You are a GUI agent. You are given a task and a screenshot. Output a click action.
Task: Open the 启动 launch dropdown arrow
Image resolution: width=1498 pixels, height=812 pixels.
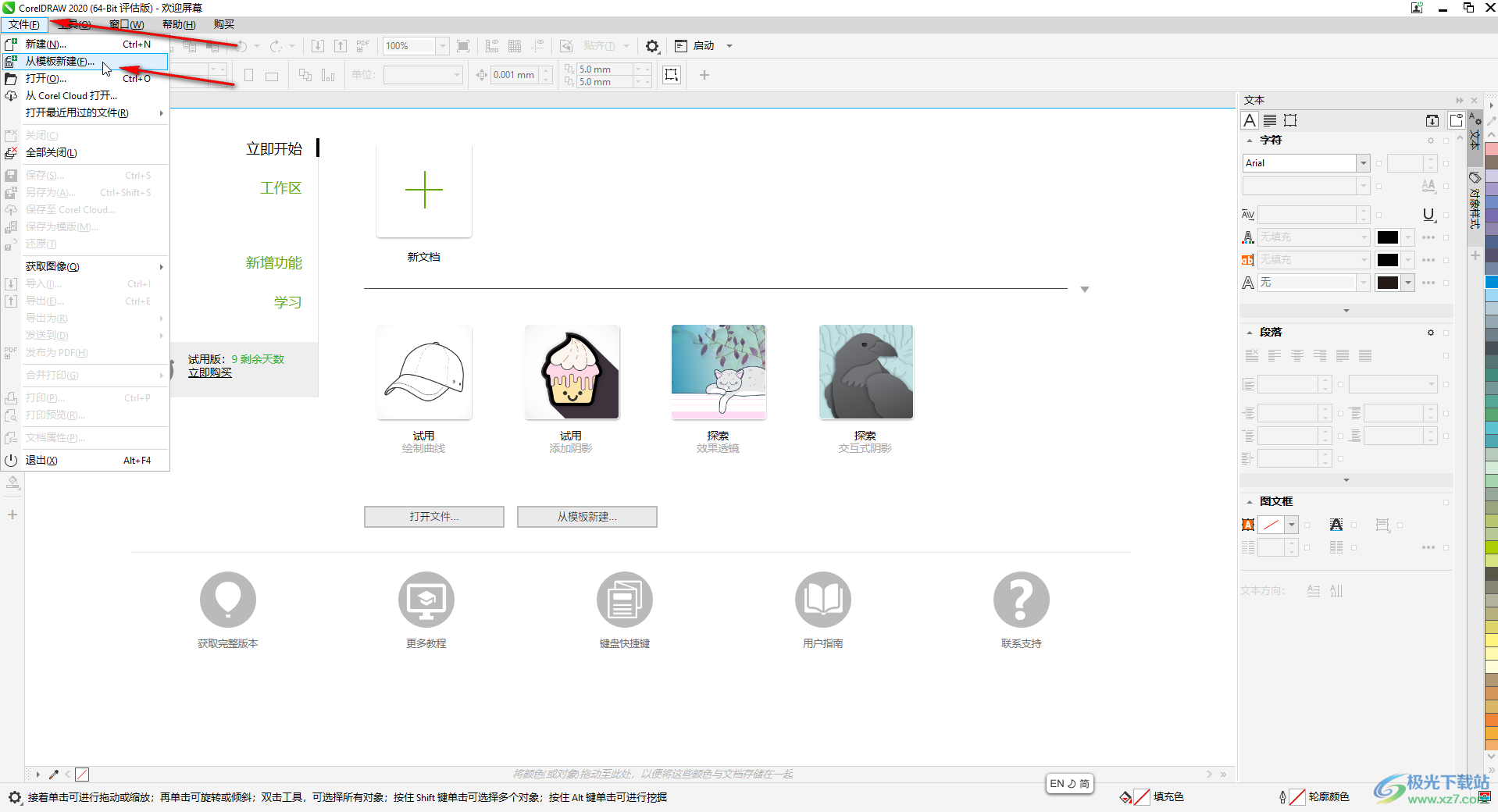(729, 46)
